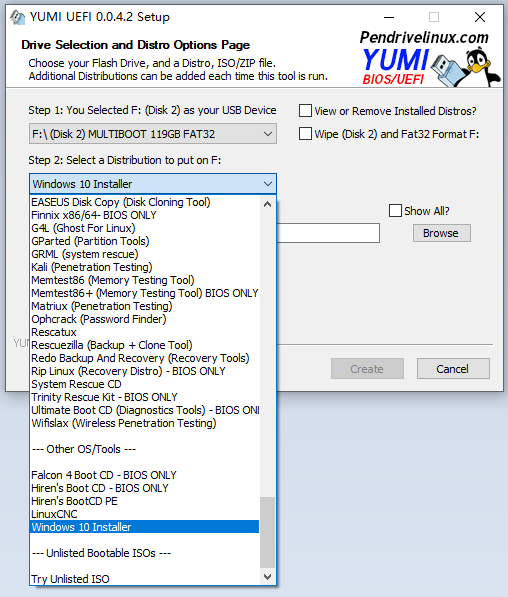508x597 pixels.
Task: Select G4L Ghost For Linux
Action: pos(145,228)
